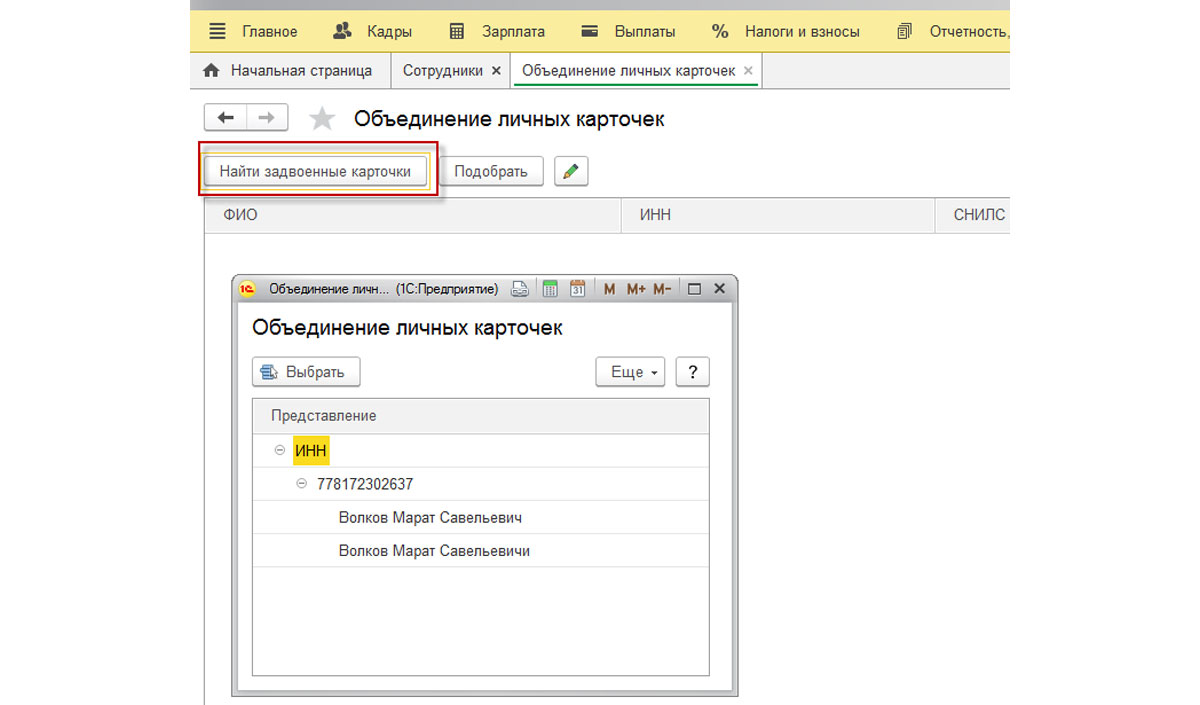Open the Зарплата menu section
This screenshot has width=1200, height=705.
500,31
